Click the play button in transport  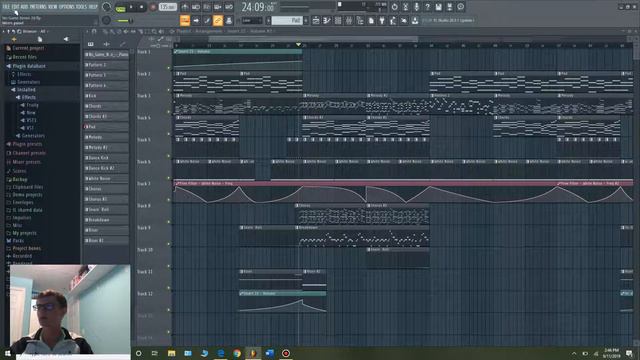[131, 7]
